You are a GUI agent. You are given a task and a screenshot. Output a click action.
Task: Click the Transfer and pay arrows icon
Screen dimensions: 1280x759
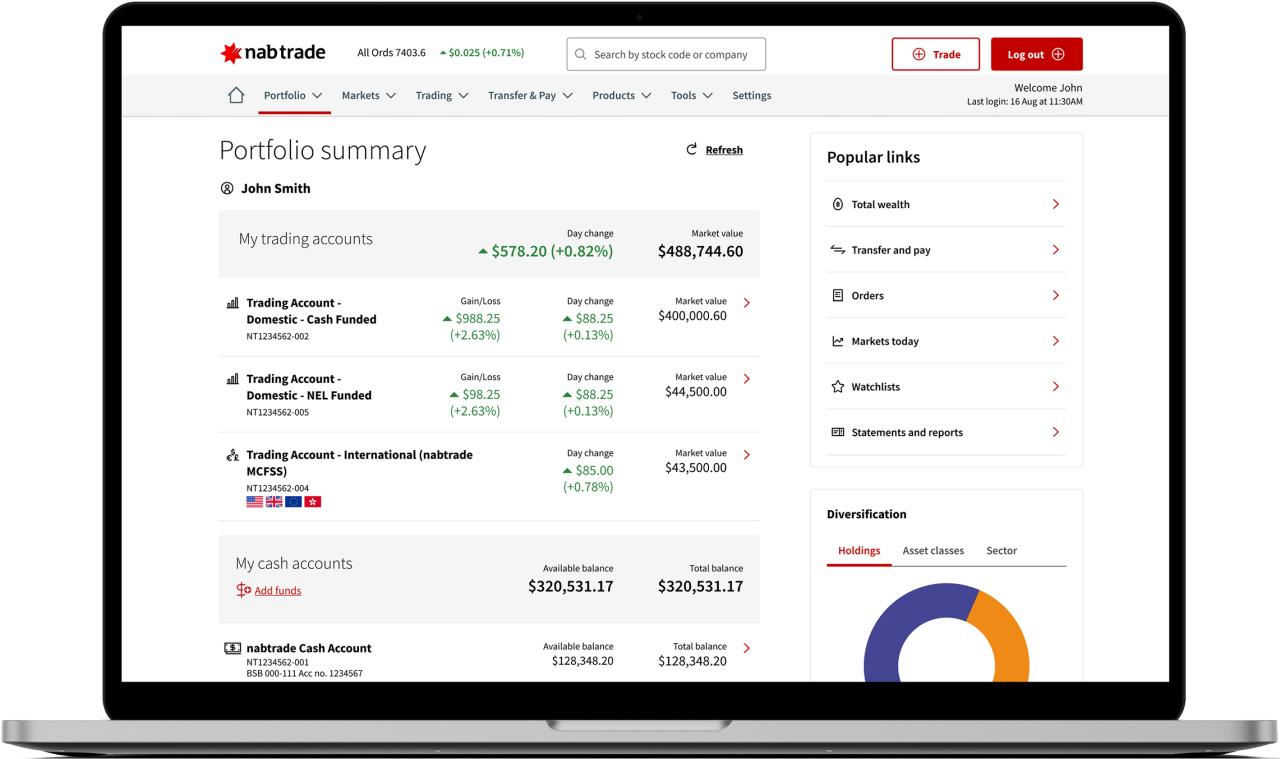[x=837, y=249]
